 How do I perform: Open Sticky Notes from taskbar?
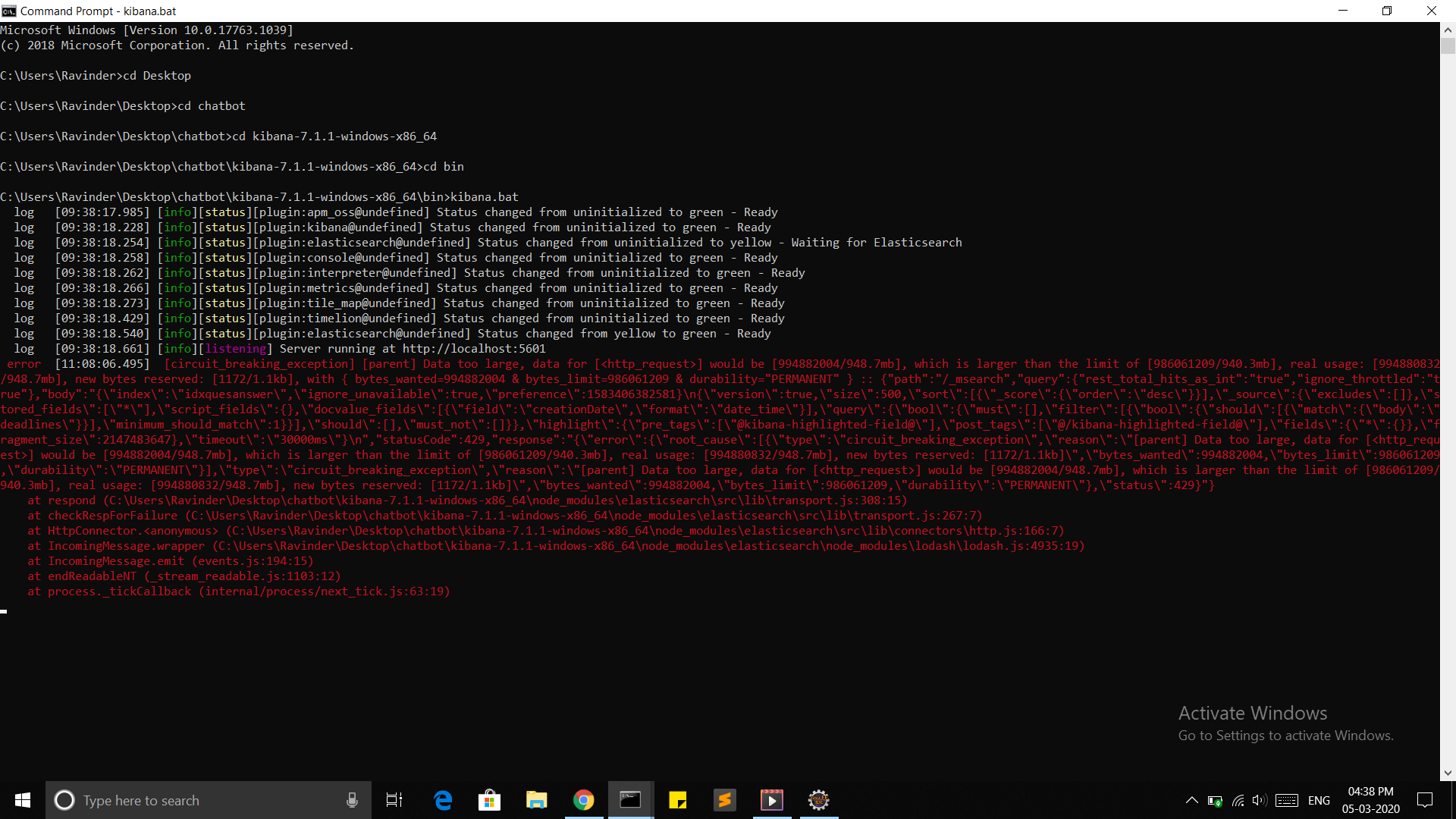tap(678, 800)
